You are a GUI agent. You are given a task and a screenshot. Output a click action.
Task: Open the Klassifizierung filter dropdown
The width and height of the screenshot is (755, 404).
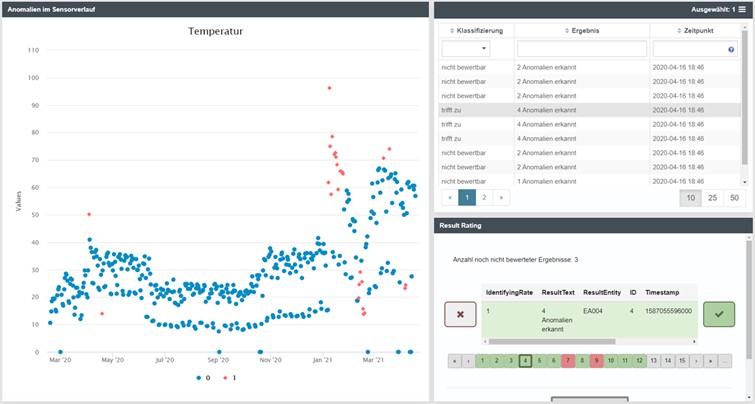pyautogui.click(x=466, y=49)
